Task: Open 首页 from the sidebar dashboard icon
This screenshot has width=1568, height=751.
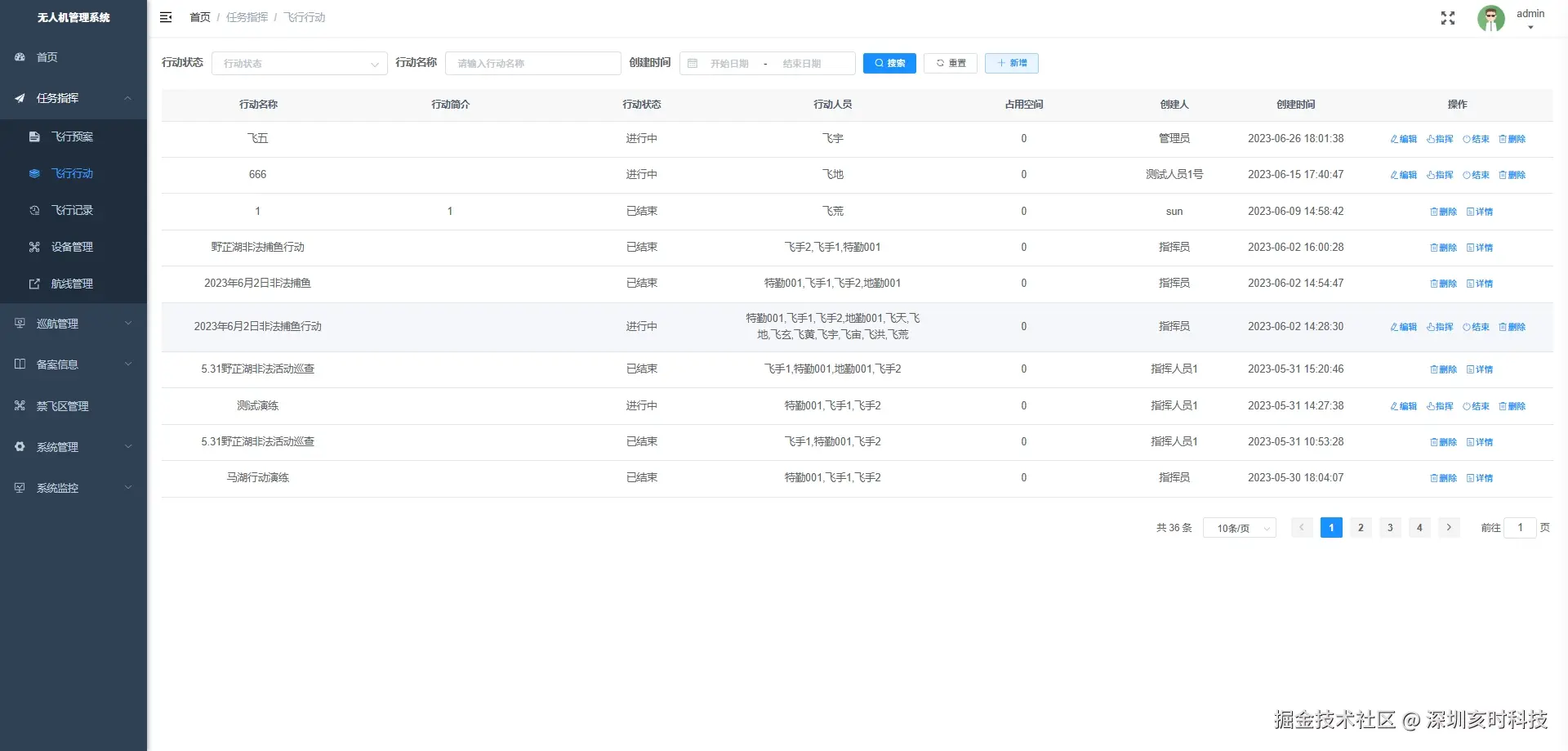Action: (20, 57)
